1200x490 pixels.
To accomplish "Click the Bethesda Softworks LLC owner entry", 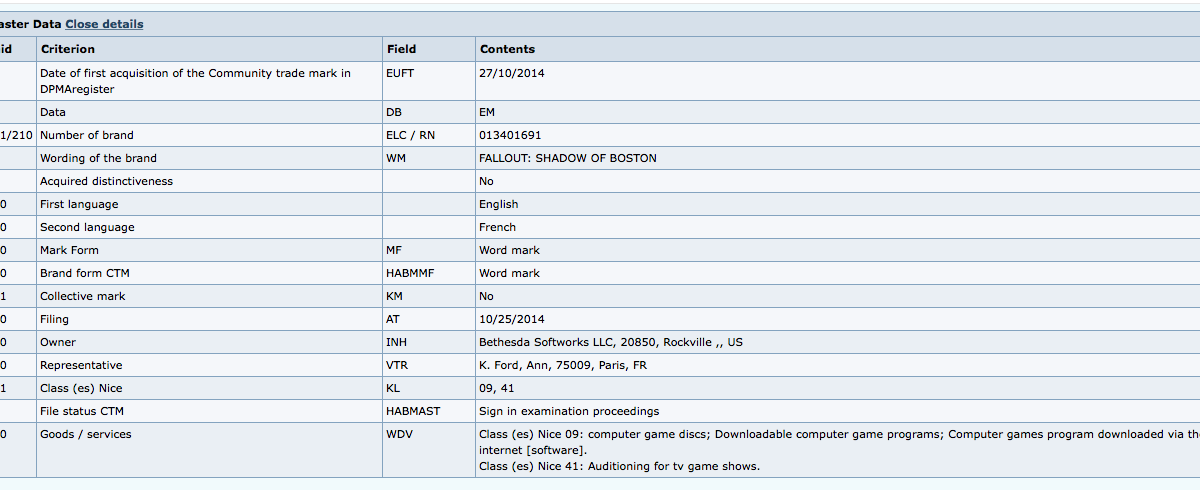I will (611, 342).
